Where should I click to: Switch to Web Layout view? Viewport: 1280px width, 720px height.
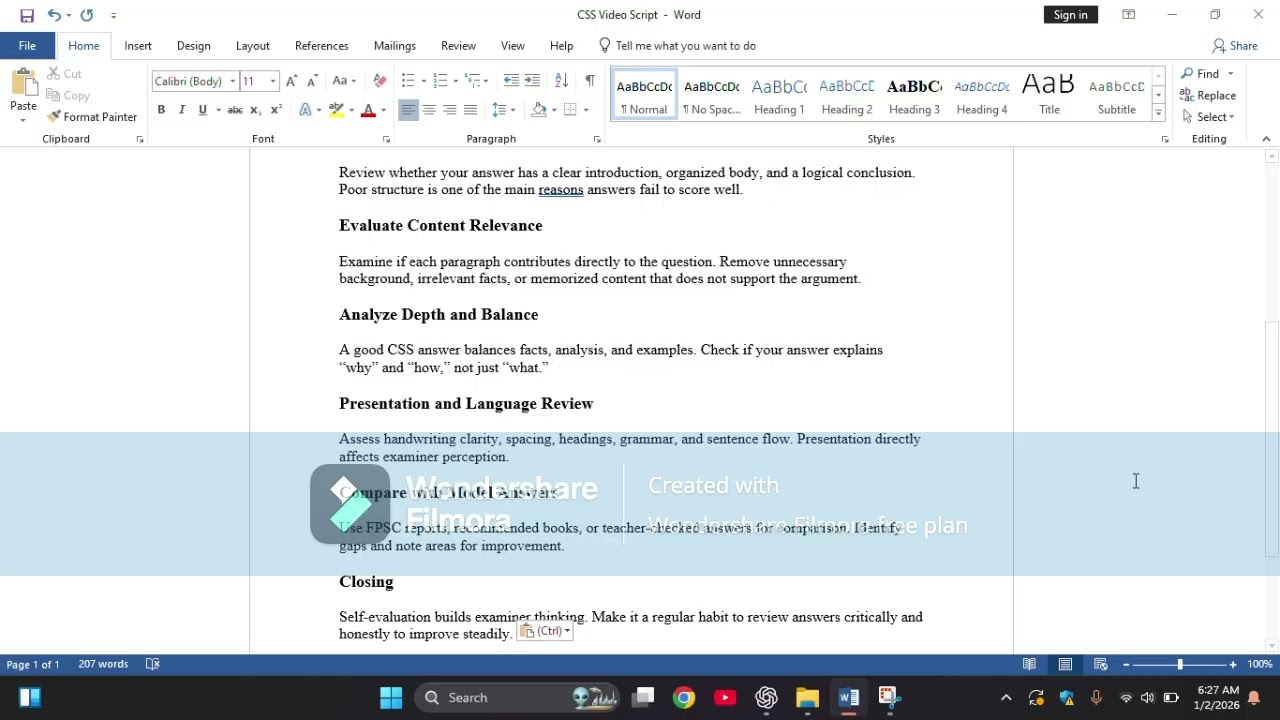[x=1100, y=664]
